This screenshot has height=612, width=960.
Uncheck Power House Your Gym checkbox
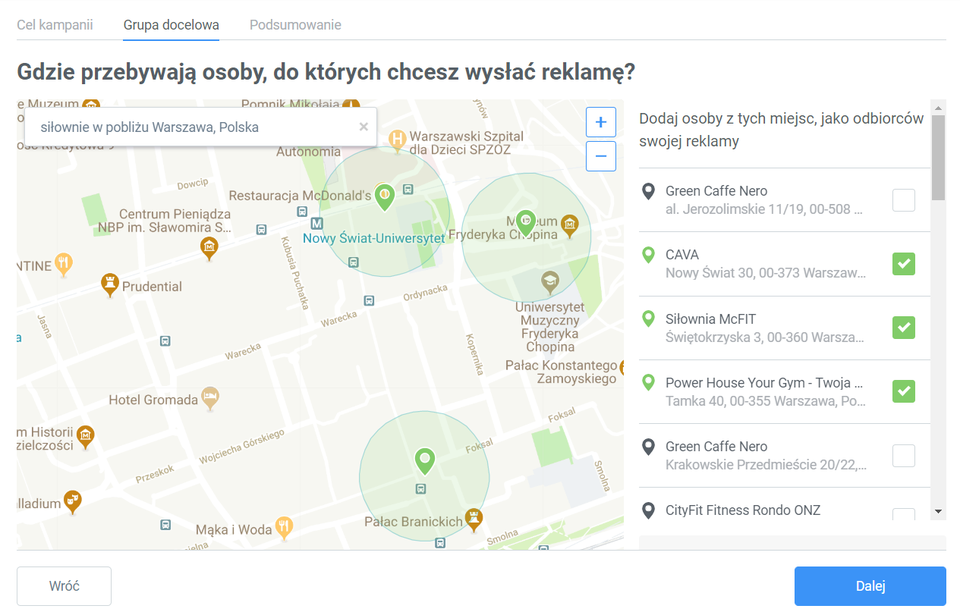904,391
